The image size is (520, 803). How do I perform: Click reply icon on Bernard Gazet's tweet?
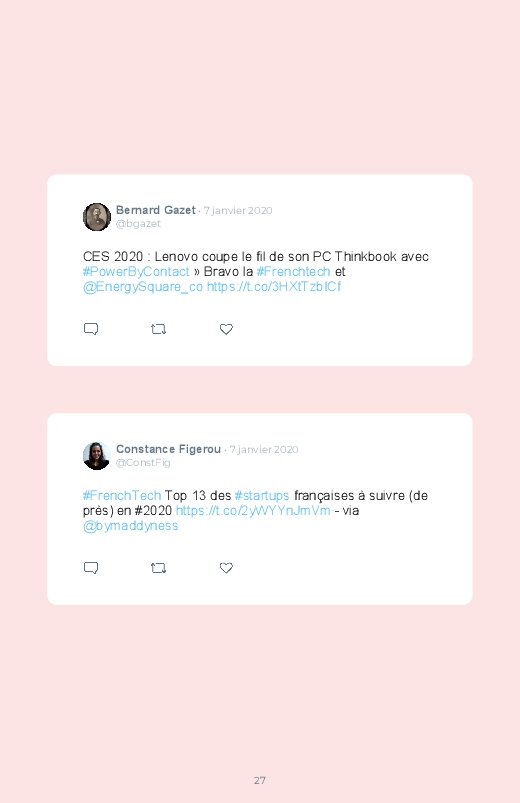[91, 329]
